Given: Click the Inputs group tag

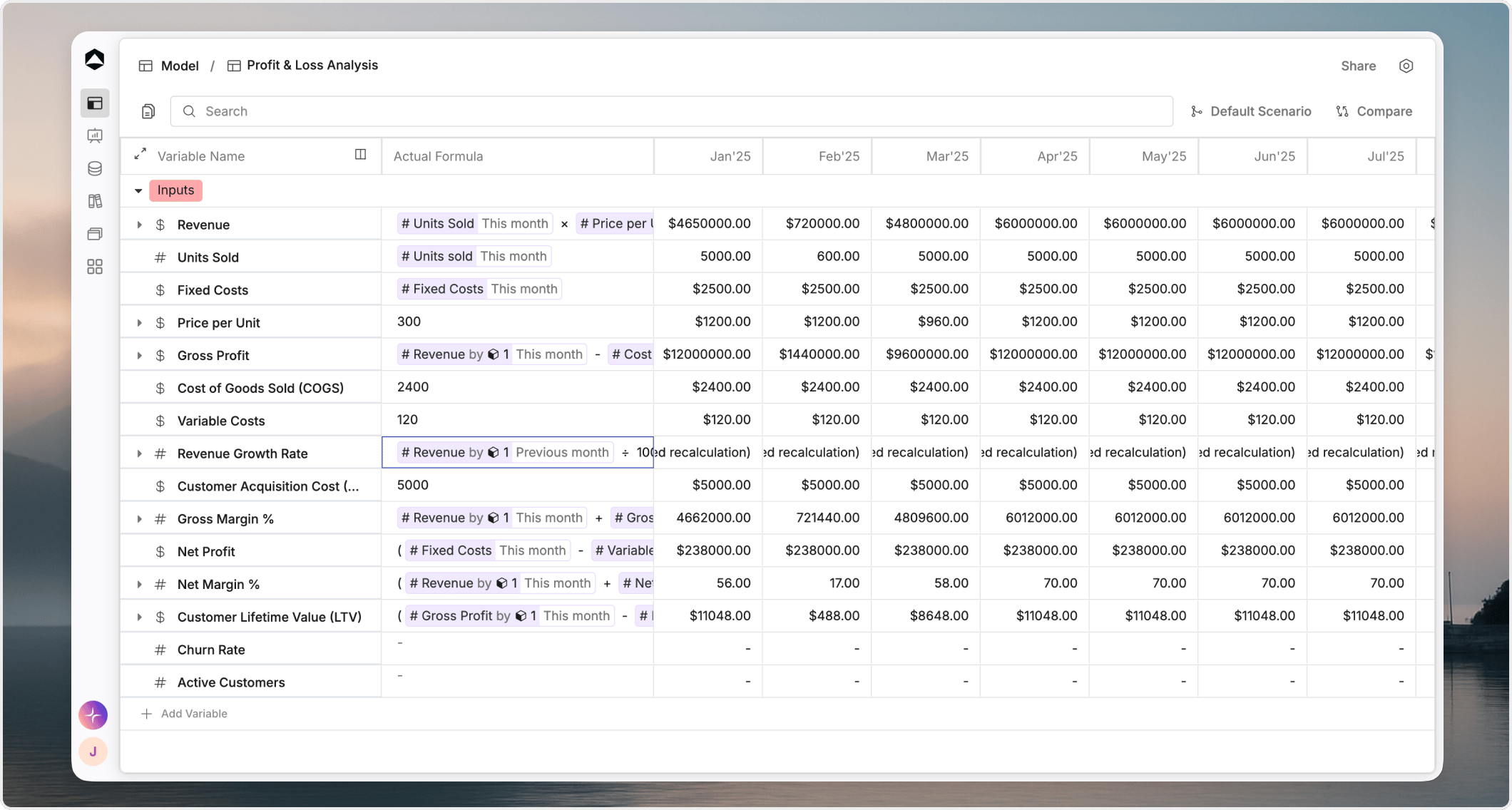Looking at the screenshot, I should point(175,190).
